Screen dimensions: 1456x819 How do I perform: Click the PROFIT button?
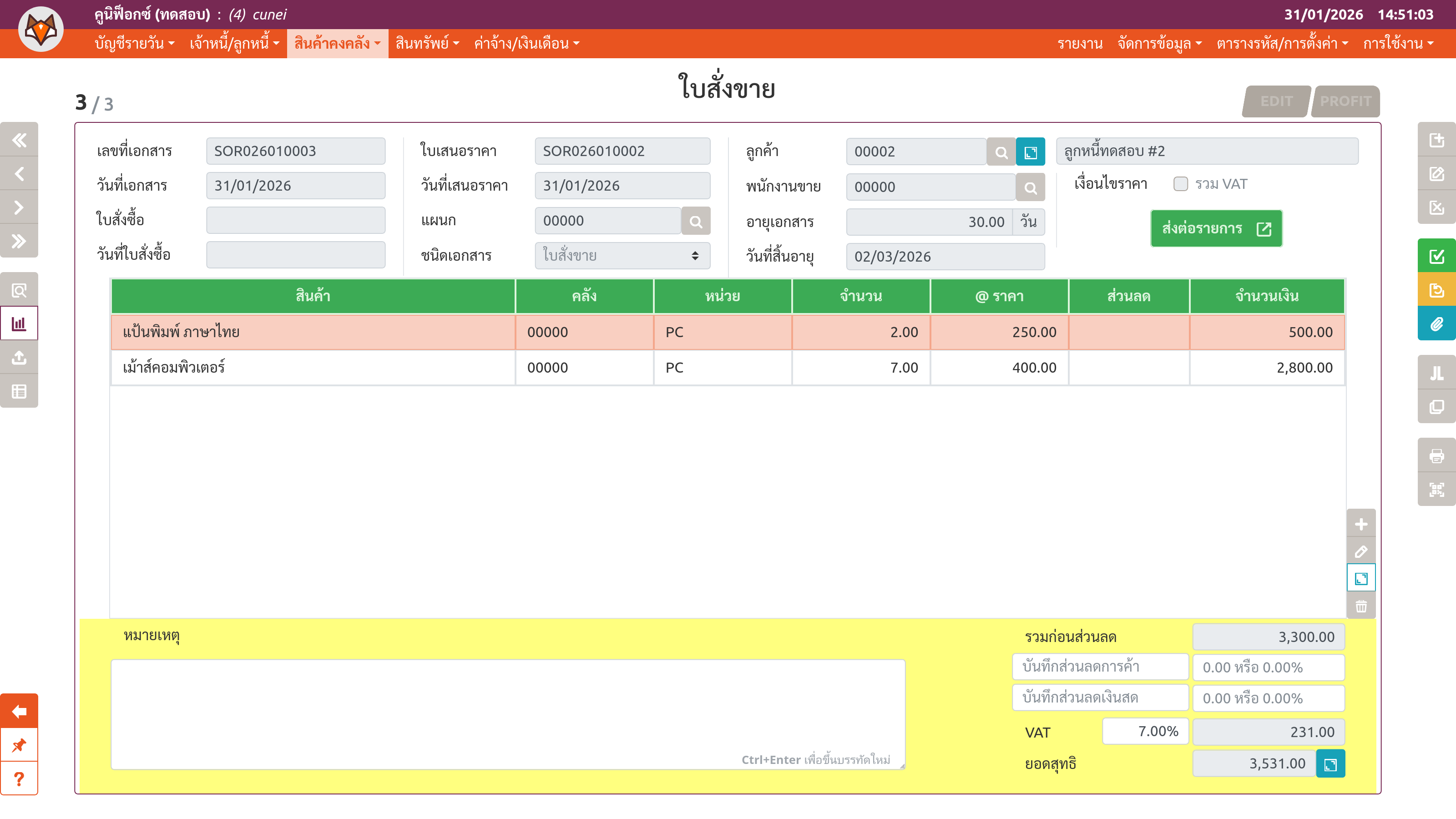coord(1345,101)
